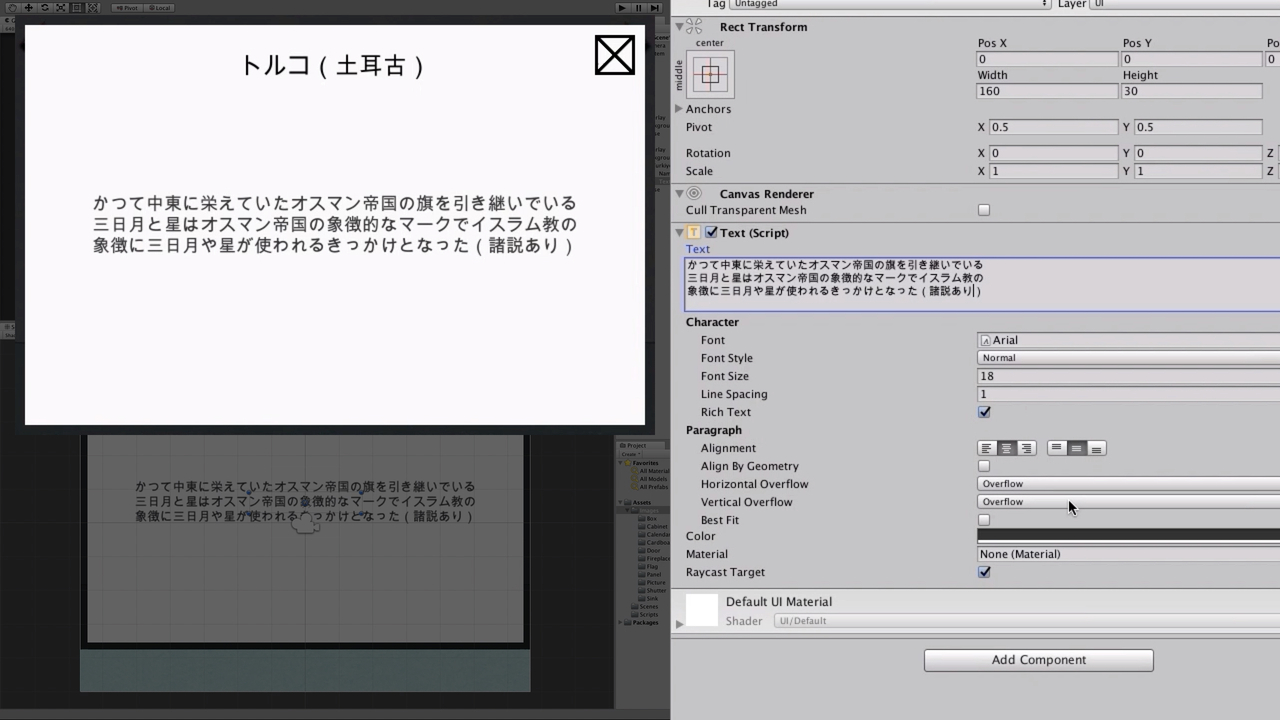Image resolution: width=1280 pixels, height=720 pixels.
Task: Select the left horizontal text alignment icon
Action: coord(987,448)
